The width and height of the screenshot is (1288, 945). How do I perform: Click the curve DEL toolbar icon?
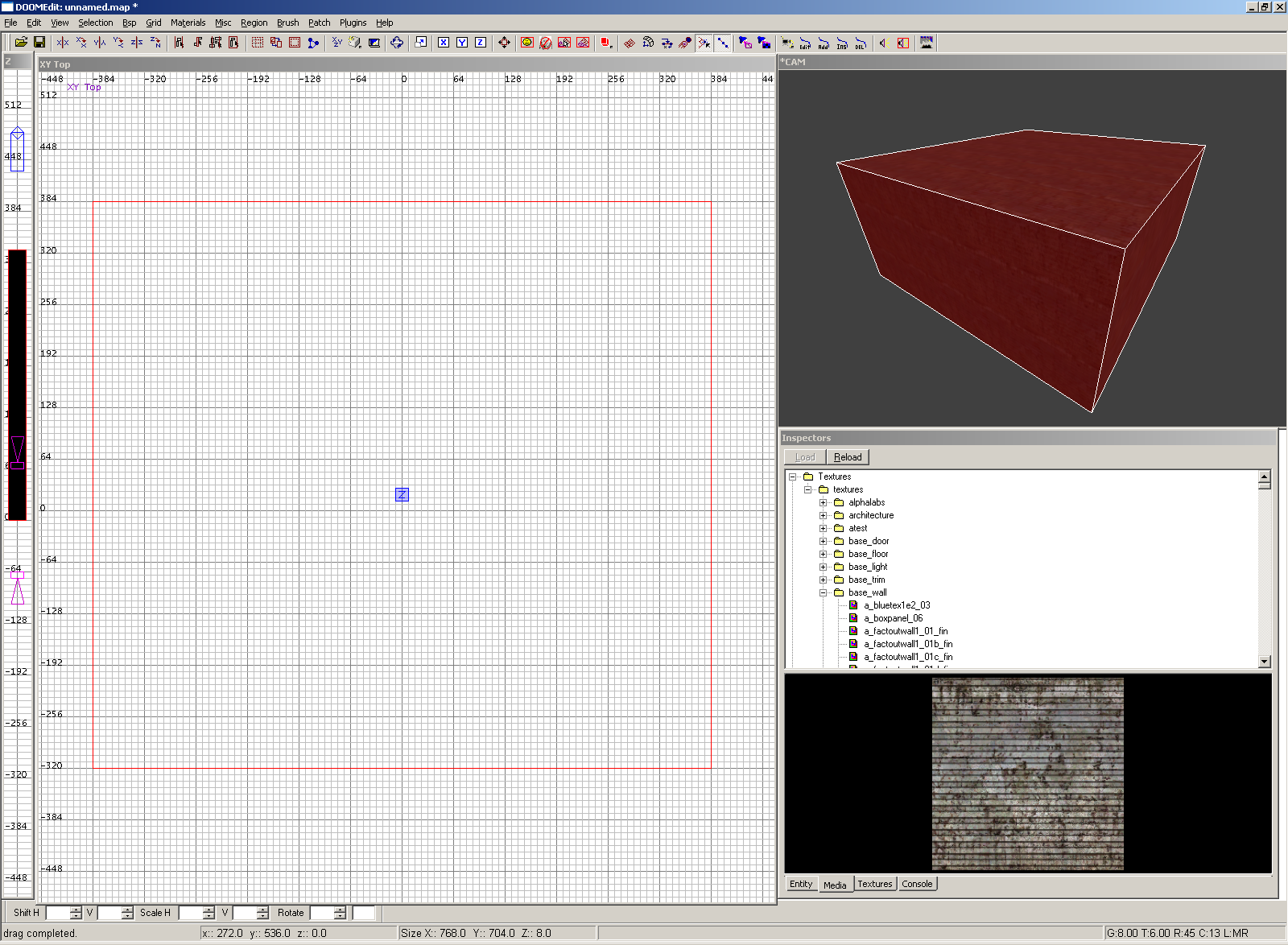click(x=861, y=43)
